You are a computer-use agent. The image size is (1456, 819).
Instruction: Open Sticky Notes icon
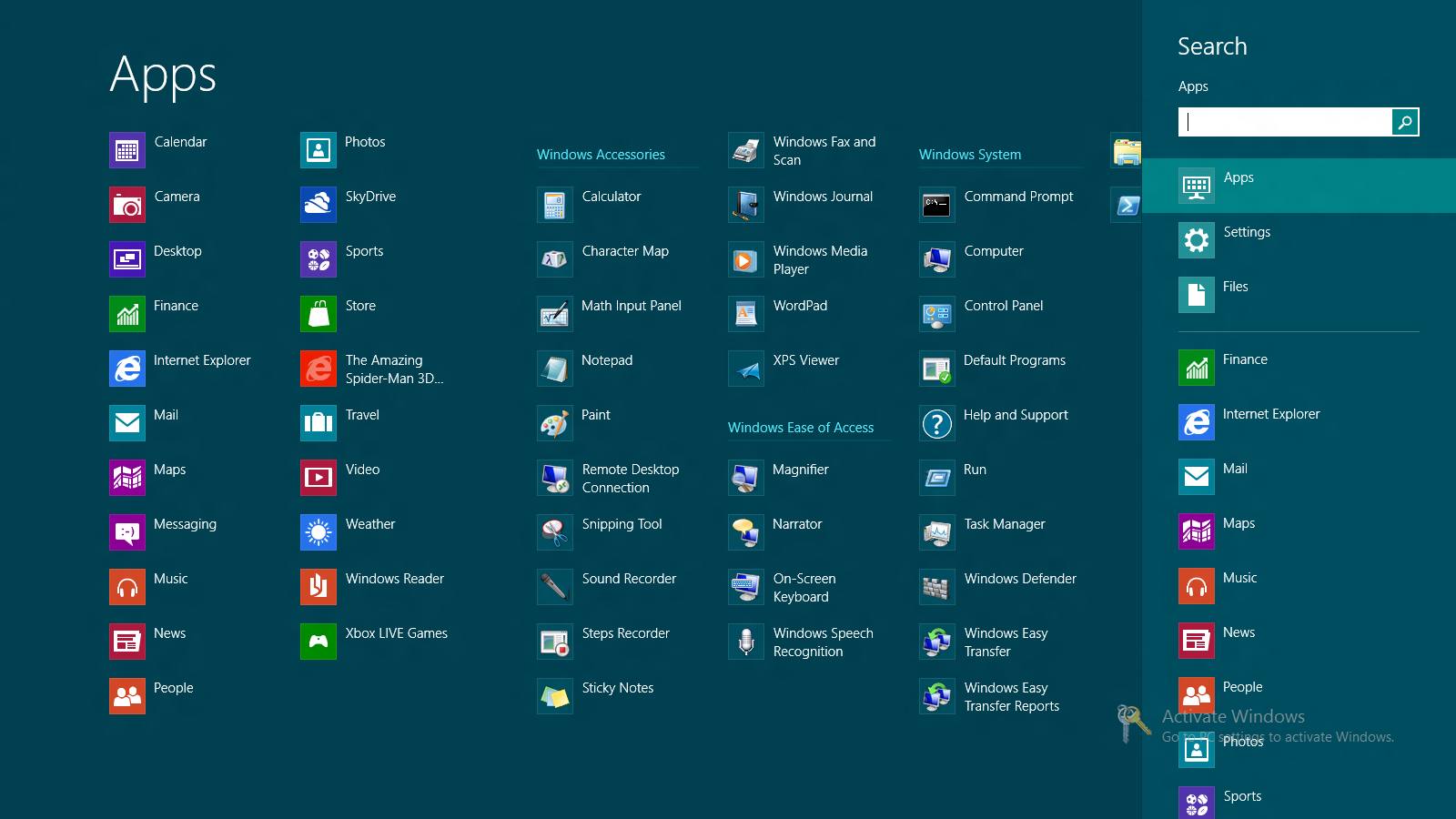pyautogui.click(x=554, y=696)
